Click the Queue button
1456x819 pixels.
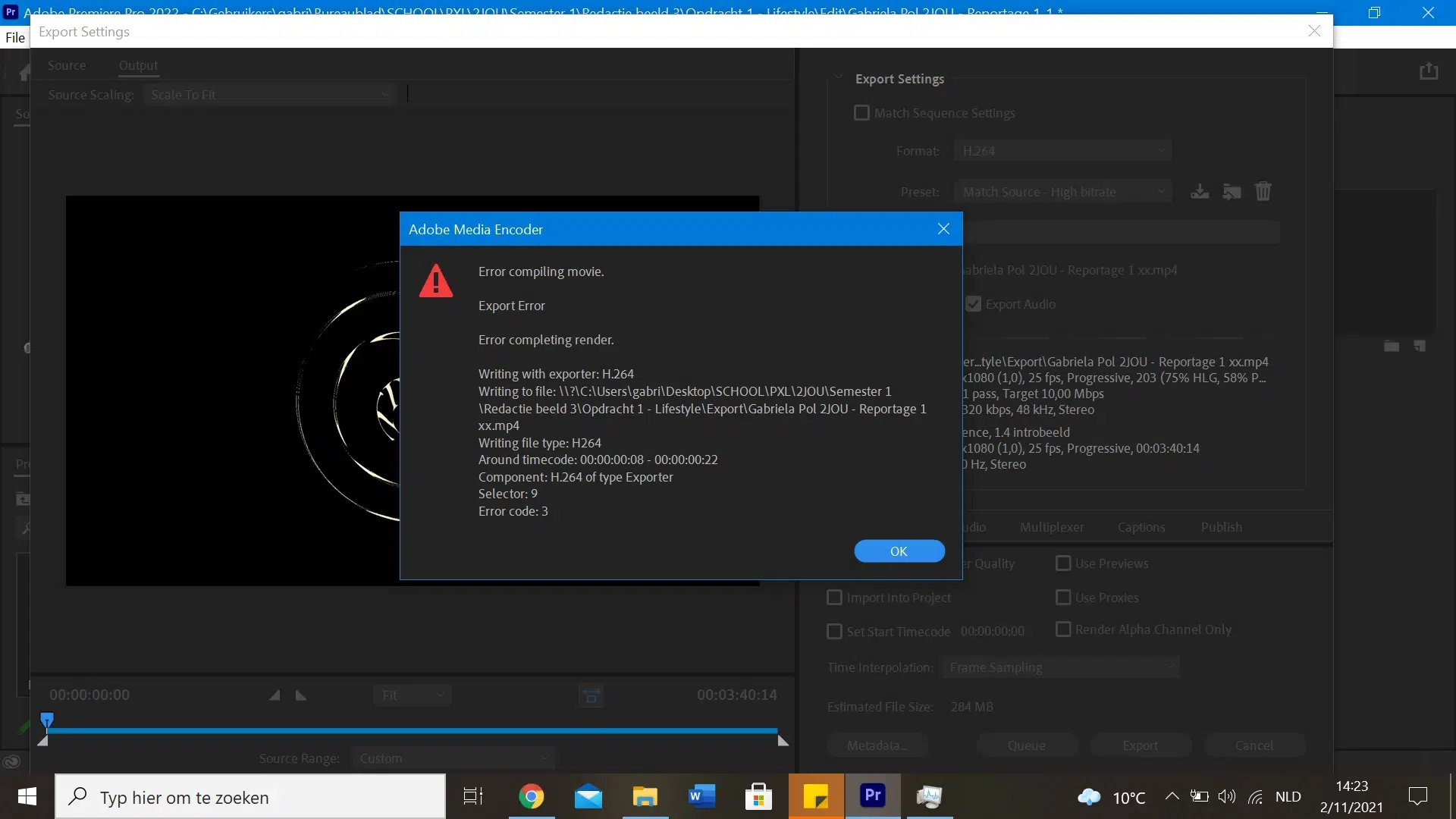1026,745
